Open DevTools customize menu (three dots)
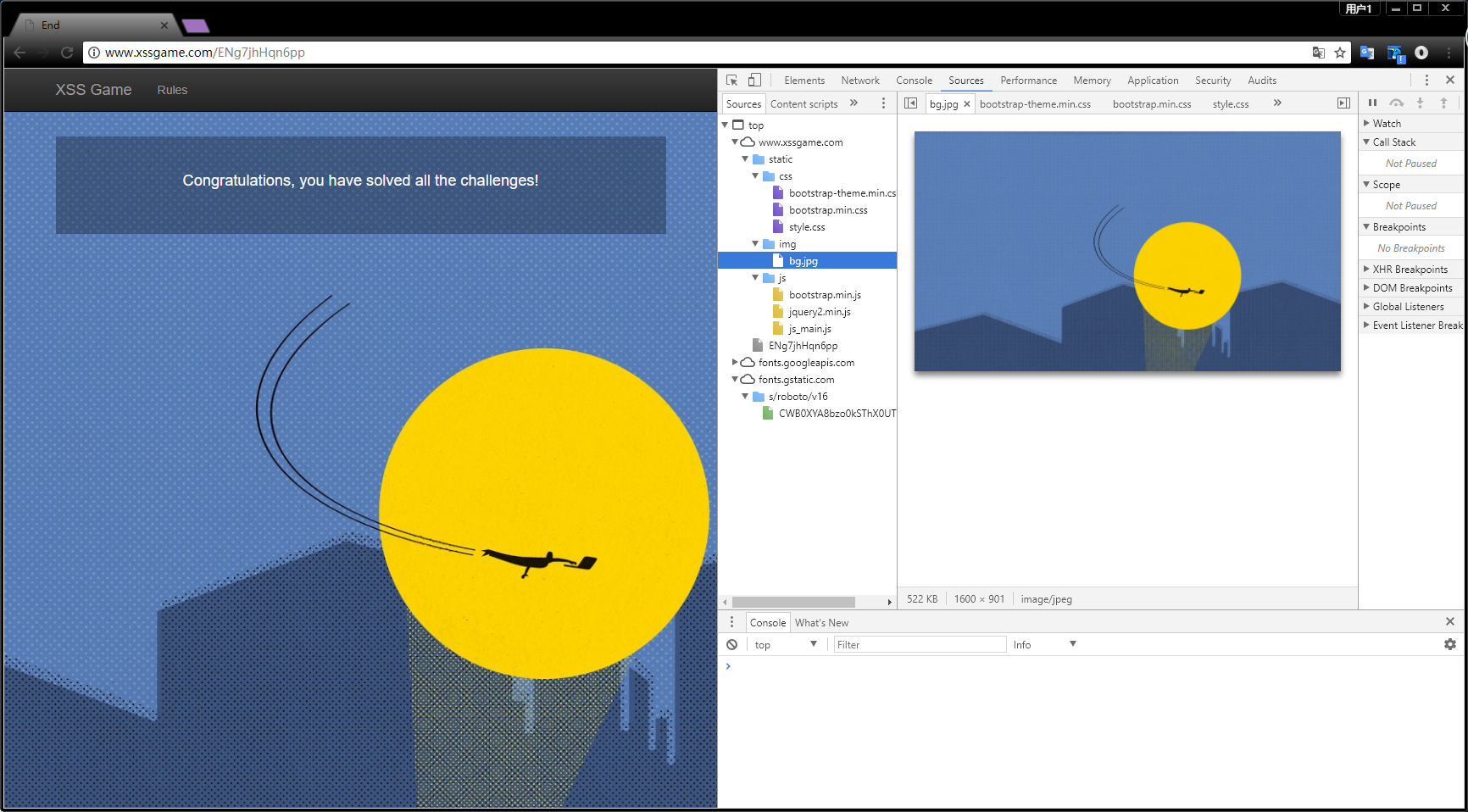The height and width of the screenshot is (812, 1468). coord(1426,81)
